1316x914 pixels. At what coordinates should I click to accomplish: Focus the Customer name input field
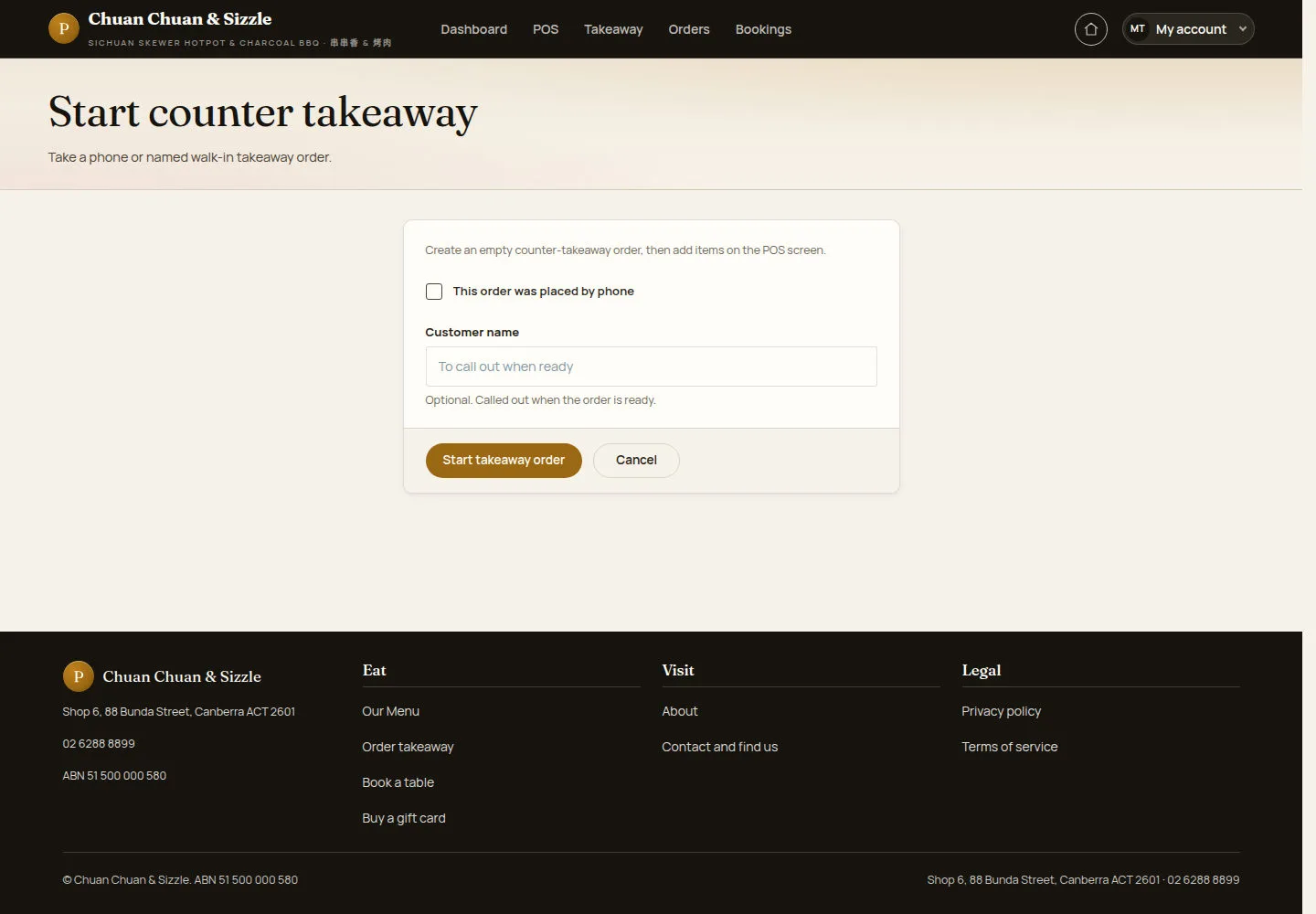651,367
